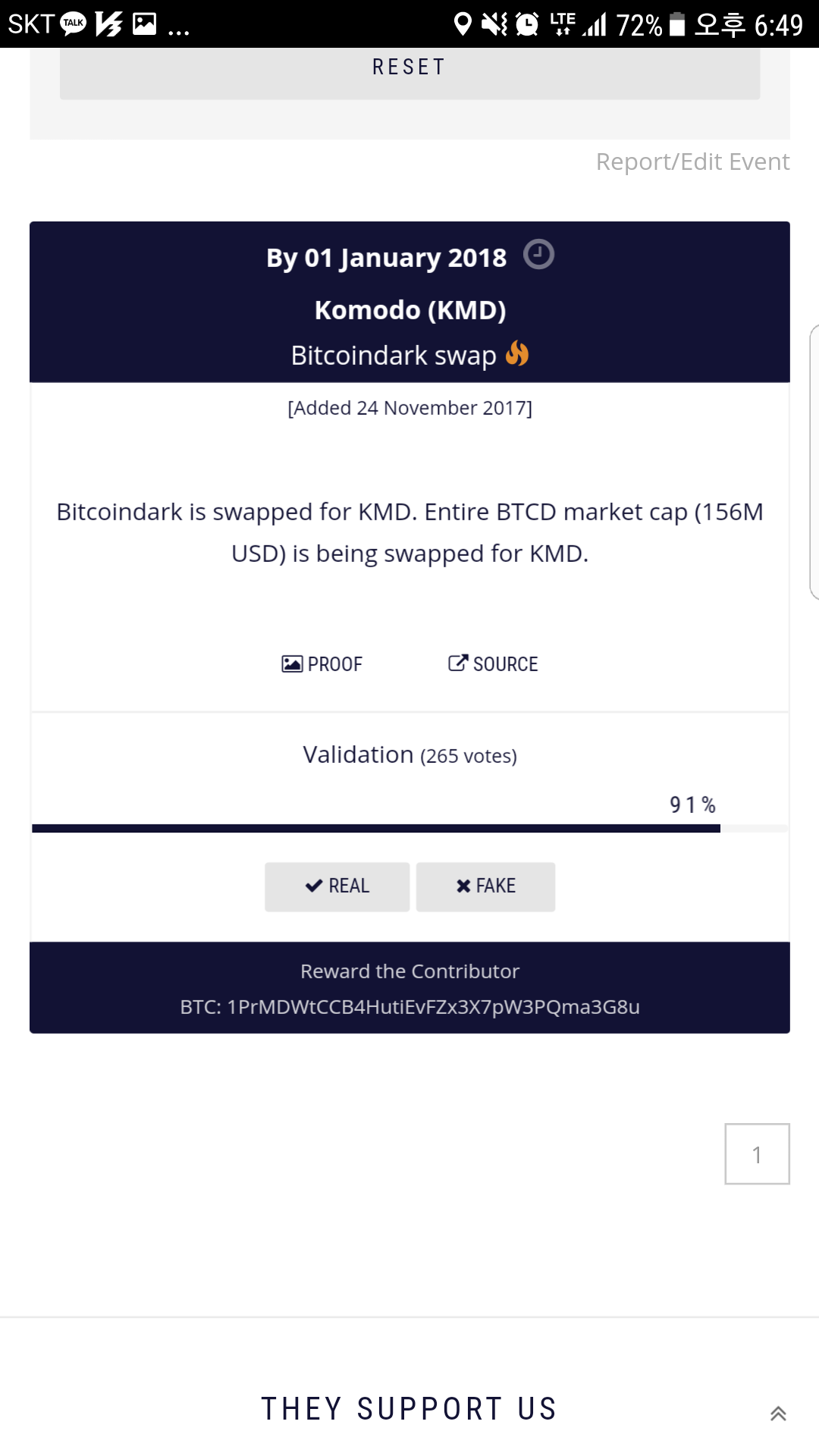
Task: Click the Komodo (KMD) event title
Action: pos(410,310)
